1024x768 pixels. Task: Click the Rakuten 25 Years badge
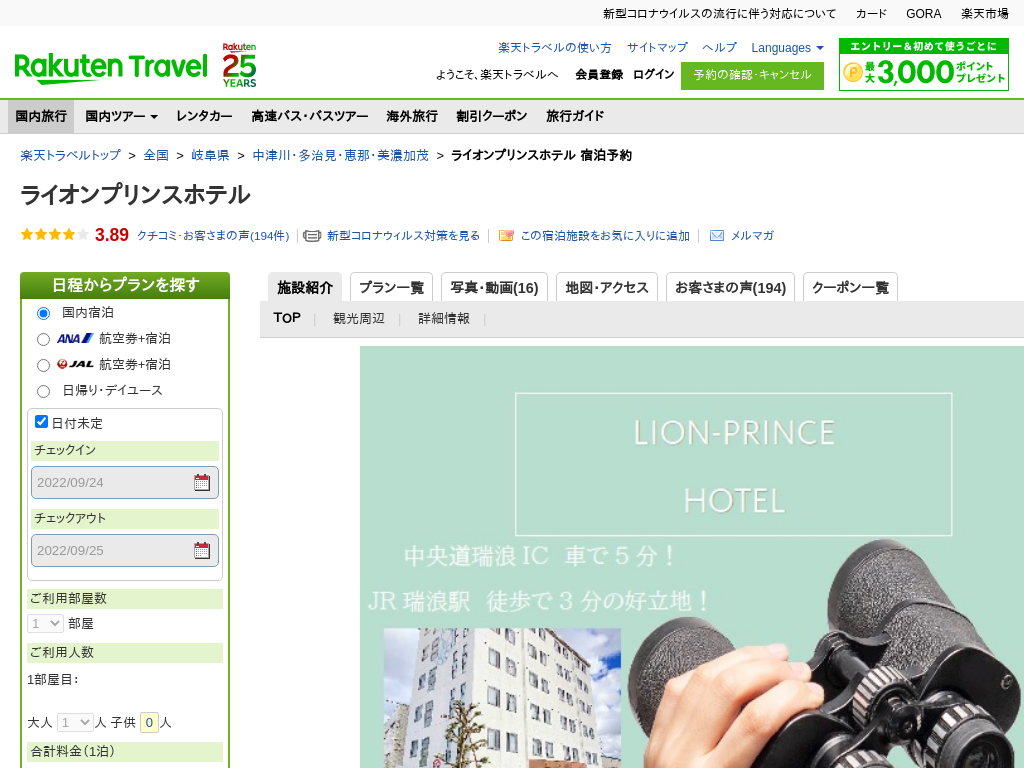click(239, 65)
